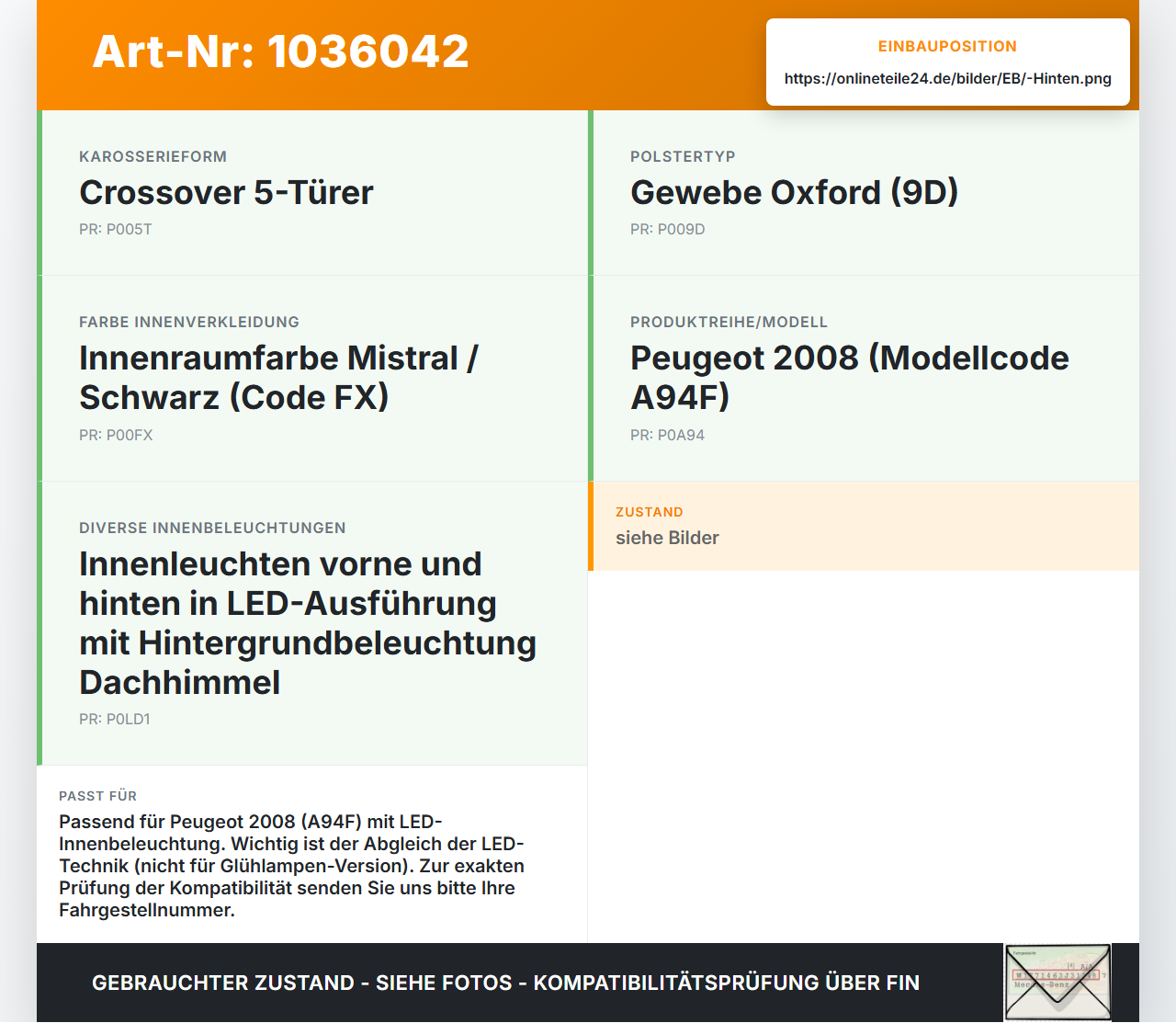Click the ZUSTAND label
This screenshot has width=1176, height=1023.
(x=650, y=512)
